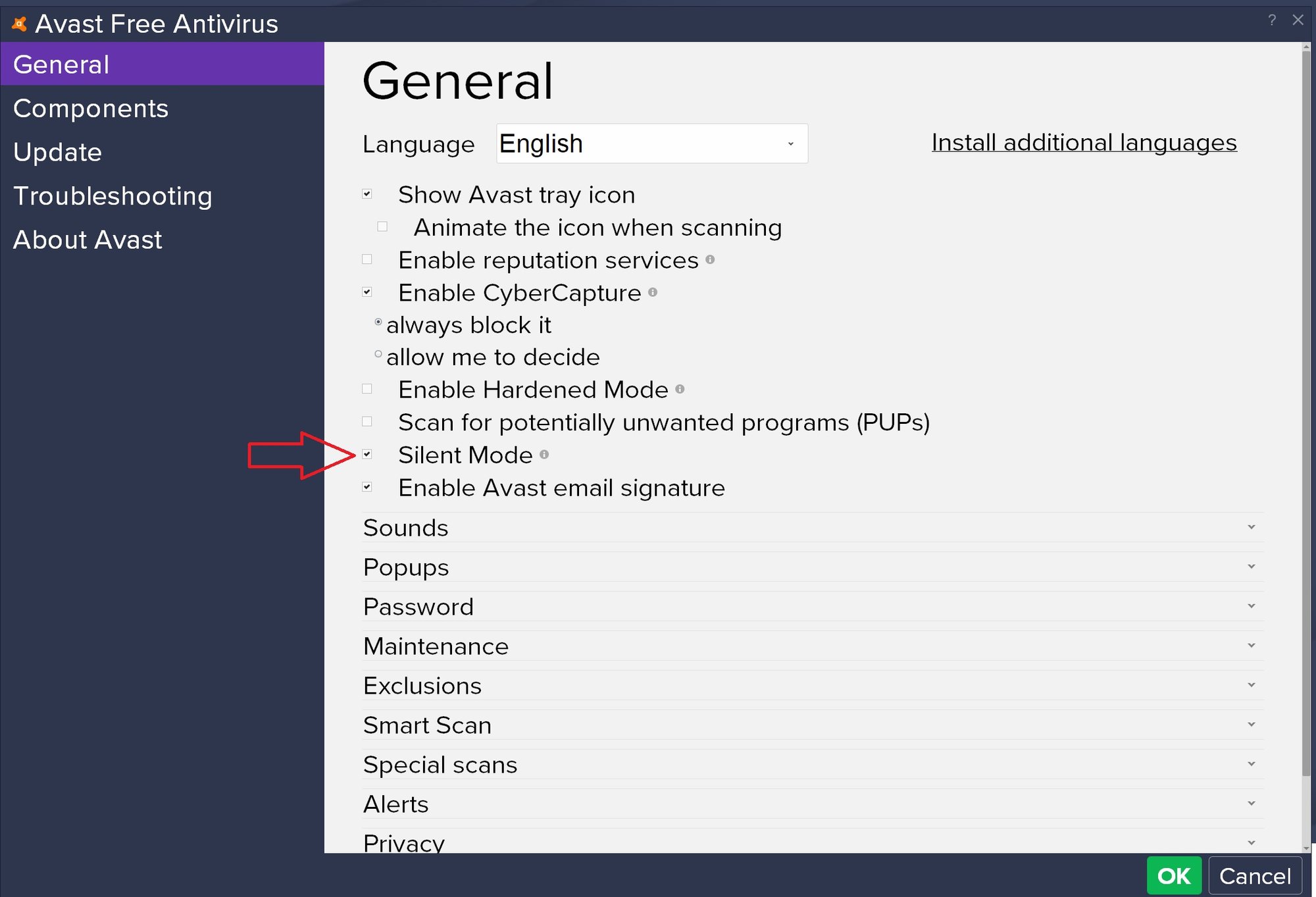Click the help question mark icon

(1271, 20)
